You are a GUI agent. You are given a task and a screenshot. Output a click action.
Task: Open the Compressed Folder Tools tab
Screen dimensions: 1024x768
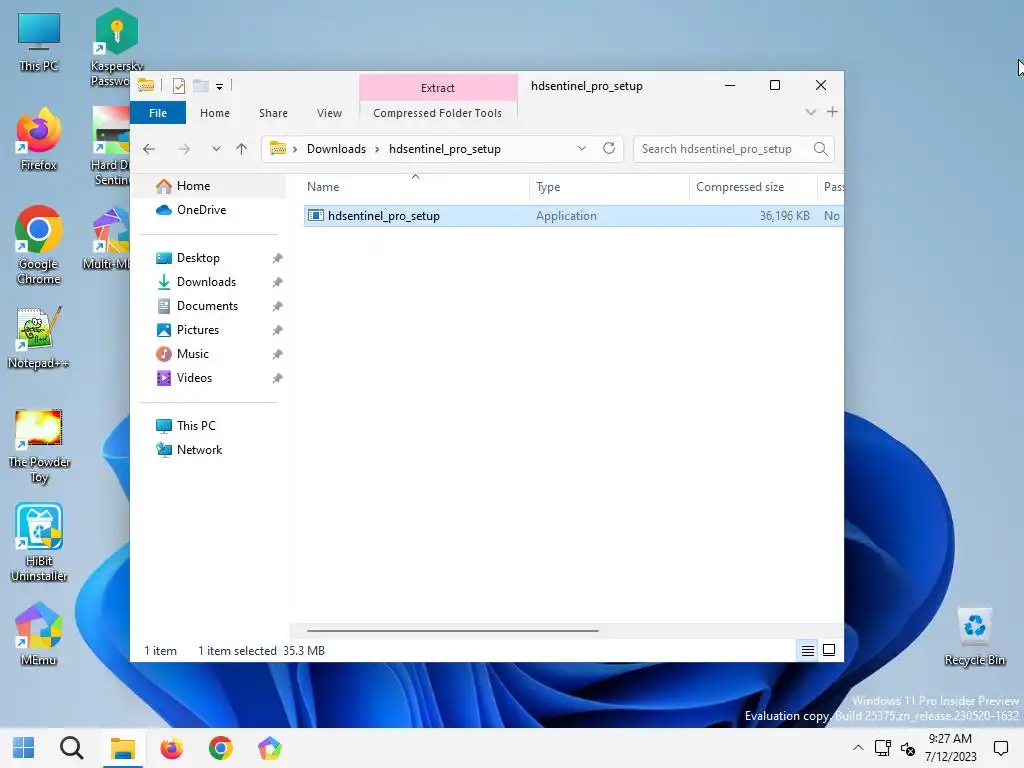click(x=438, y=113)
